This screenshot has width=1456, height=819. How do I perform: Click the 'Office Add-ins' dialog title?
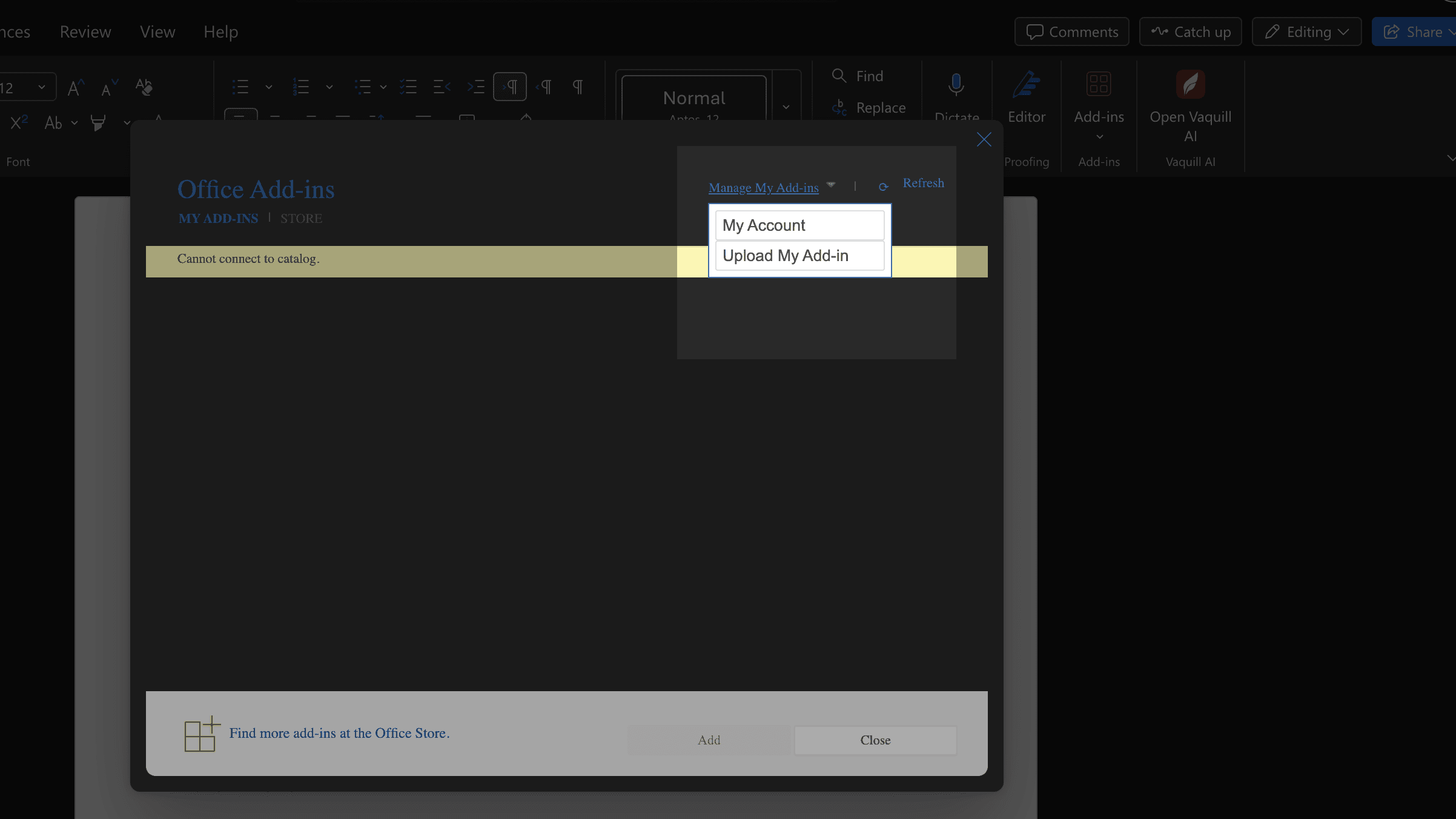[x=256, y=190]
